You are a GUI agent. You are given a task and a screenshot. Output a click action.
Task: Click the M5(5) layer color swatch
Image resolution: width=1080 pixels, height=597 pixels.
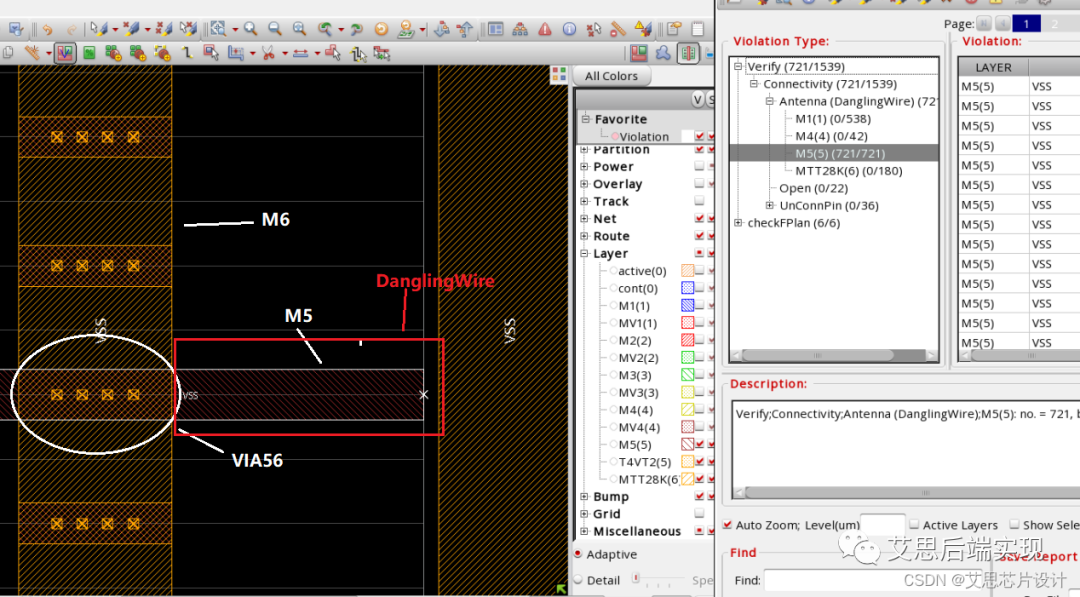click(687, 445)
